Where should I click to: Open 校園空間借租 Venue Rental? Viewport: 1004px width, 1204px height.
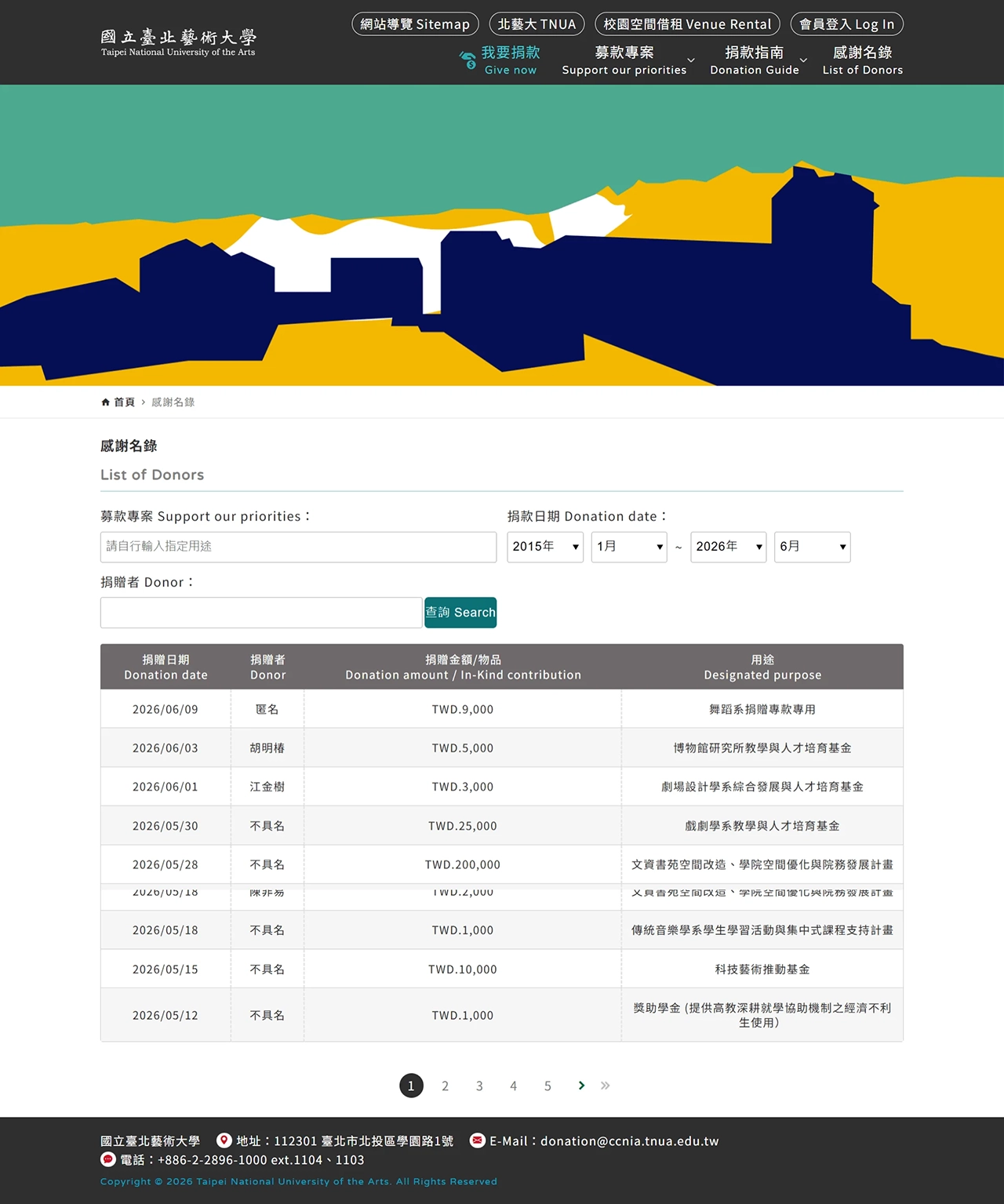(x=688, y=24)
